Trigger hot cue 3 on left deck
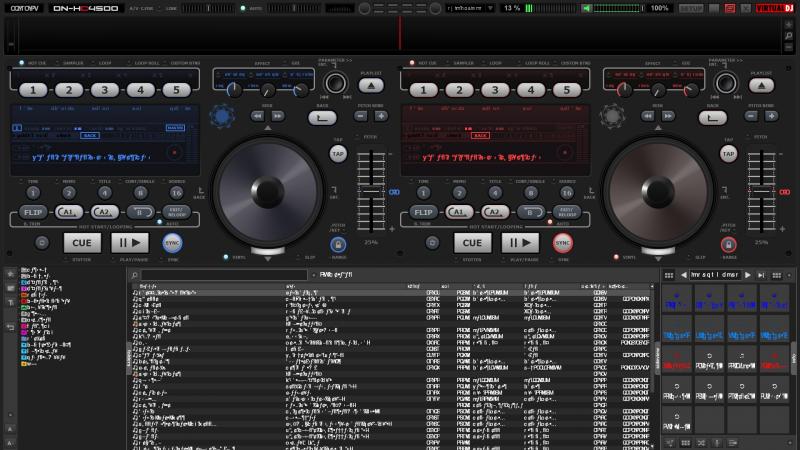Viewport: 800px width, 450px height. pyautogui.click(x=105, y=90)
